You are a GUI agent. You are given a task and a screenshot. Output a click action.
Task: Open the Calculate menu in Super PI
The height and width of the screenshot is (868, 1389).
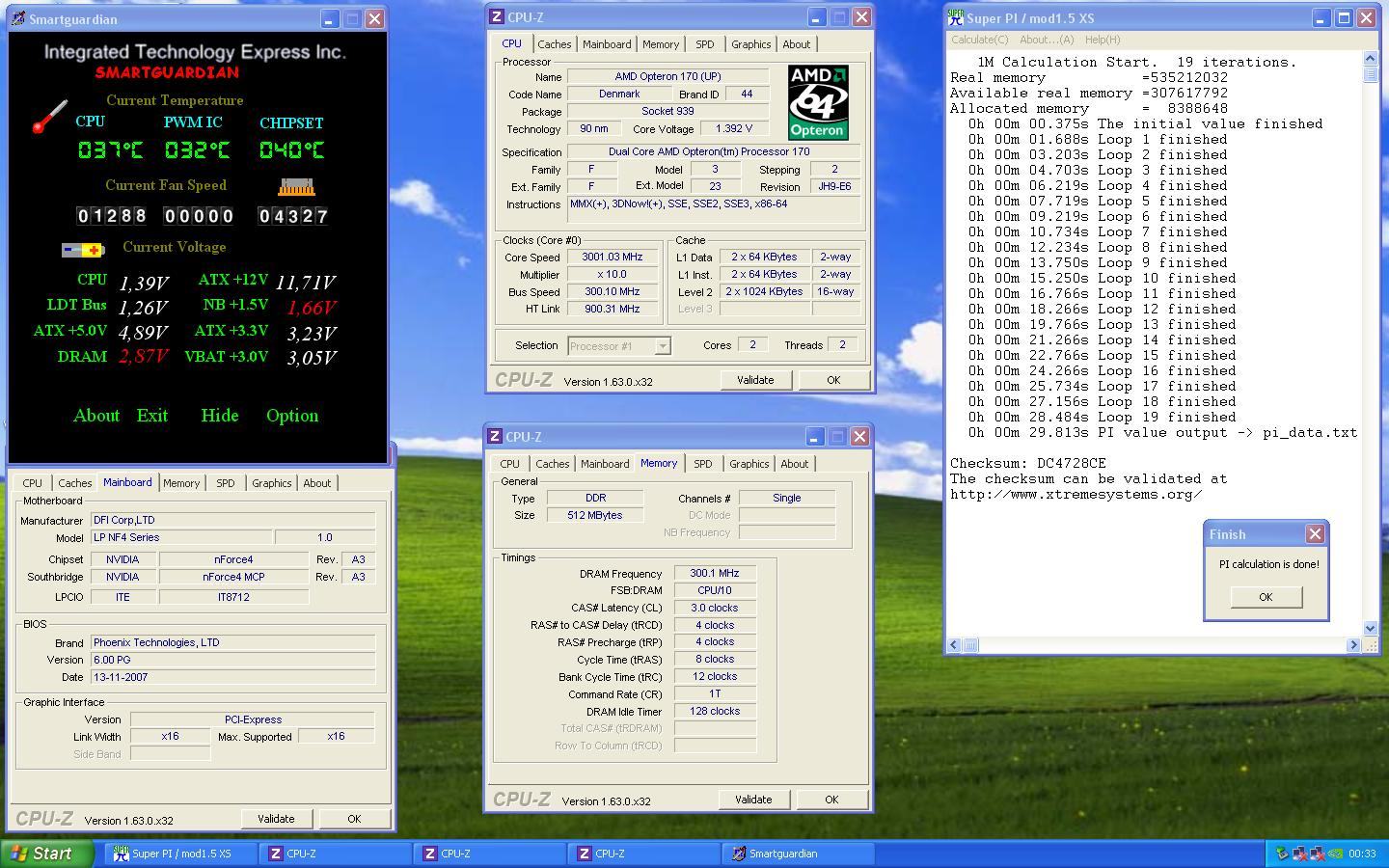[979, 40]
